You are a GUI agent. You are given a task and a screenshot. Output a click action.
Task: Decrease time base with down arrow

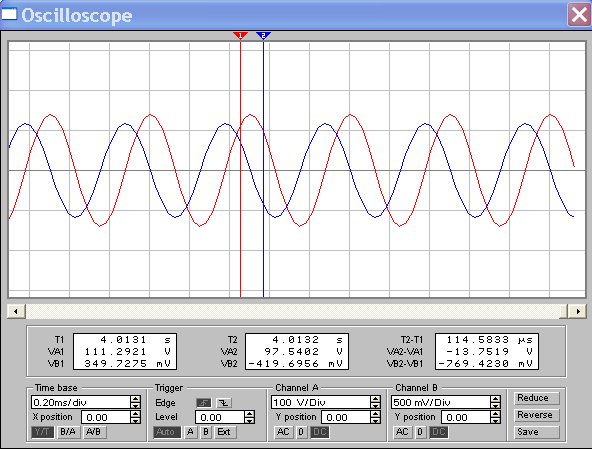click(136, 406)
